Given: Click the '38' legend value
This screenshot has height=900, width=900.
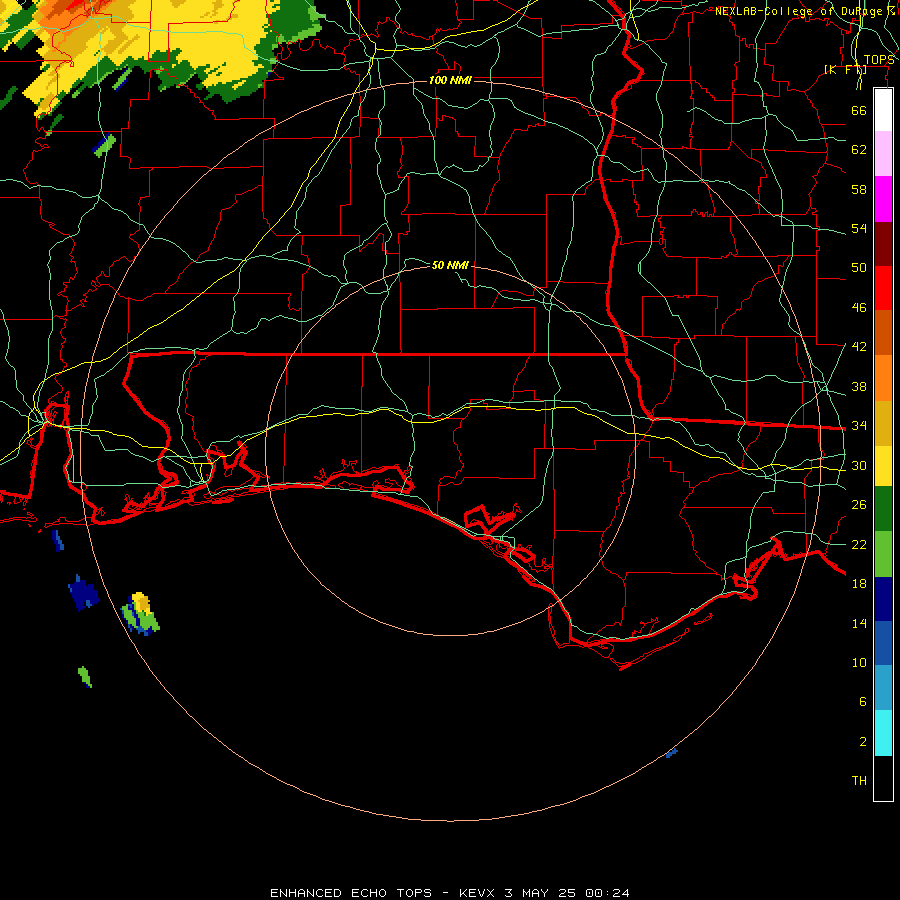Looking at the screenshot, I should coord(859,387).
